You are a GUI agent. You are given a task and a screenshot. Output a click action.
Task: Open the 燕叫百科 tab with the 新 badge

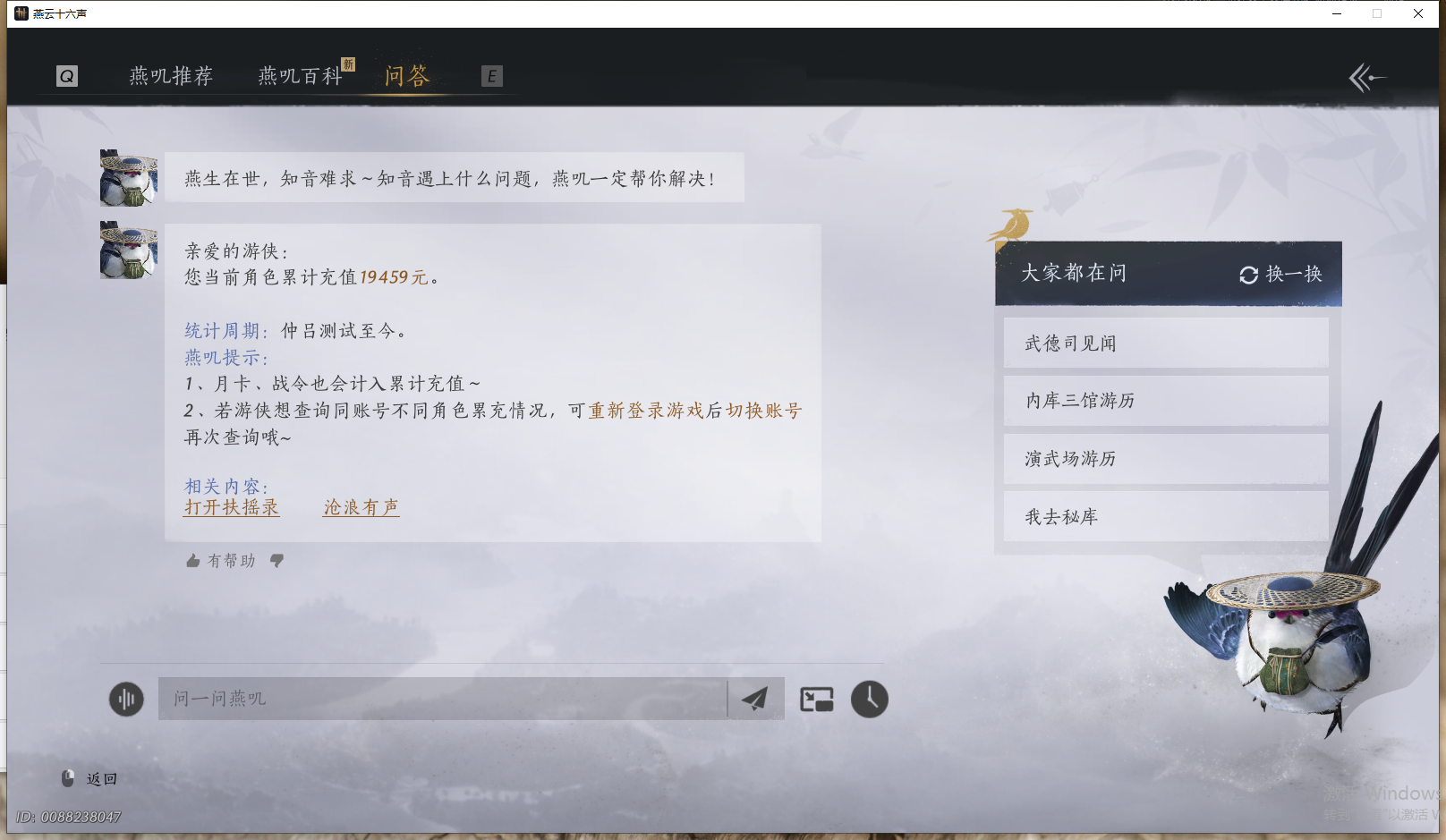click(x=300, y=76)
